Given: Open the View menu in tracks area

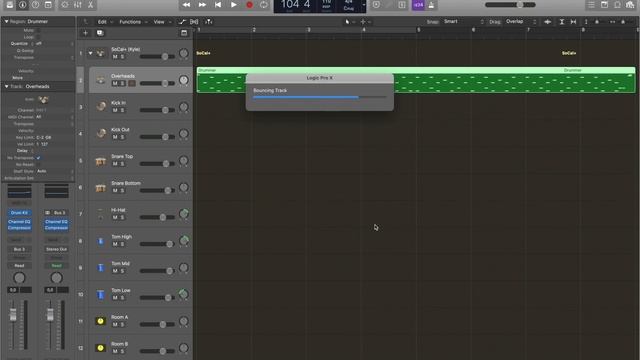Looking at the screenshot, I should pyautogui.click(x=162, y=22).
